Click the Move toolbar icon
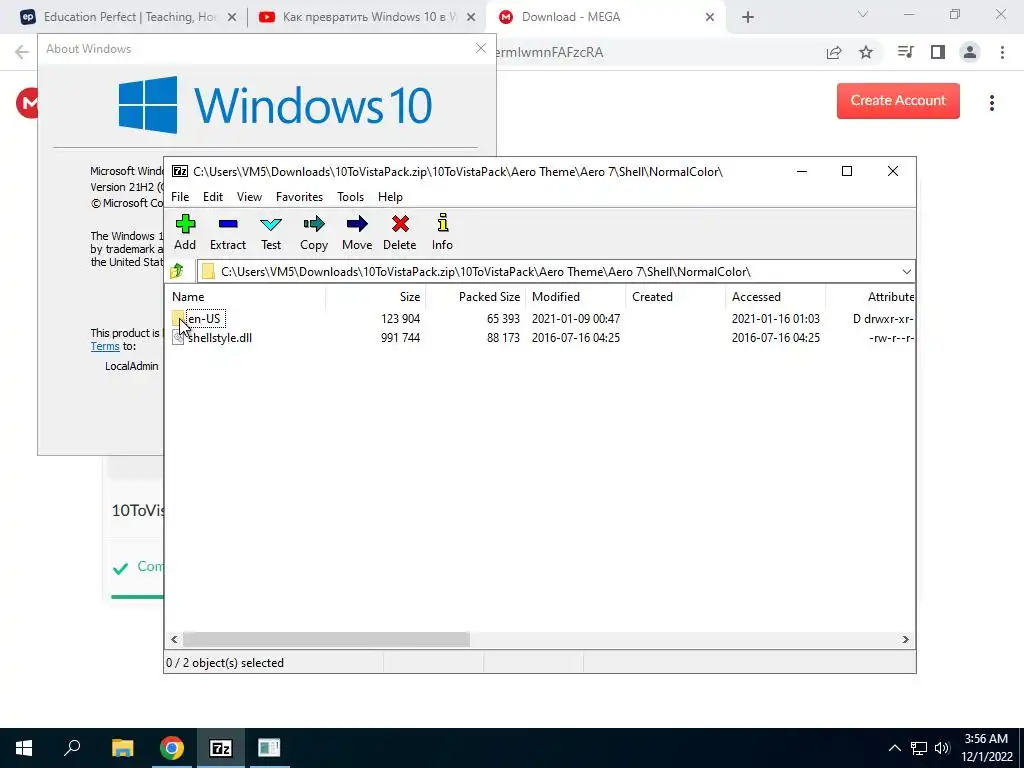Image resolution: width=1024 pixels, height=768 pixels. click(x=357, y=232)
